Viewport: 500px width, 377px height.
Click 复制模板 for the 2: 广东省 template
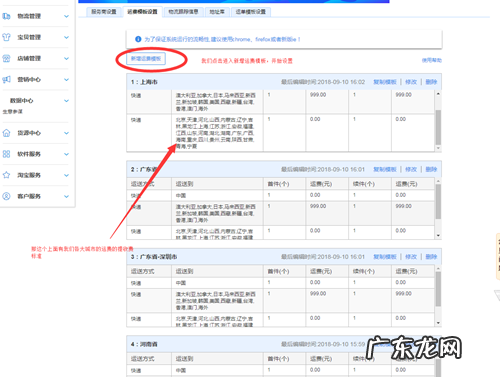click(x=385, y=169)
